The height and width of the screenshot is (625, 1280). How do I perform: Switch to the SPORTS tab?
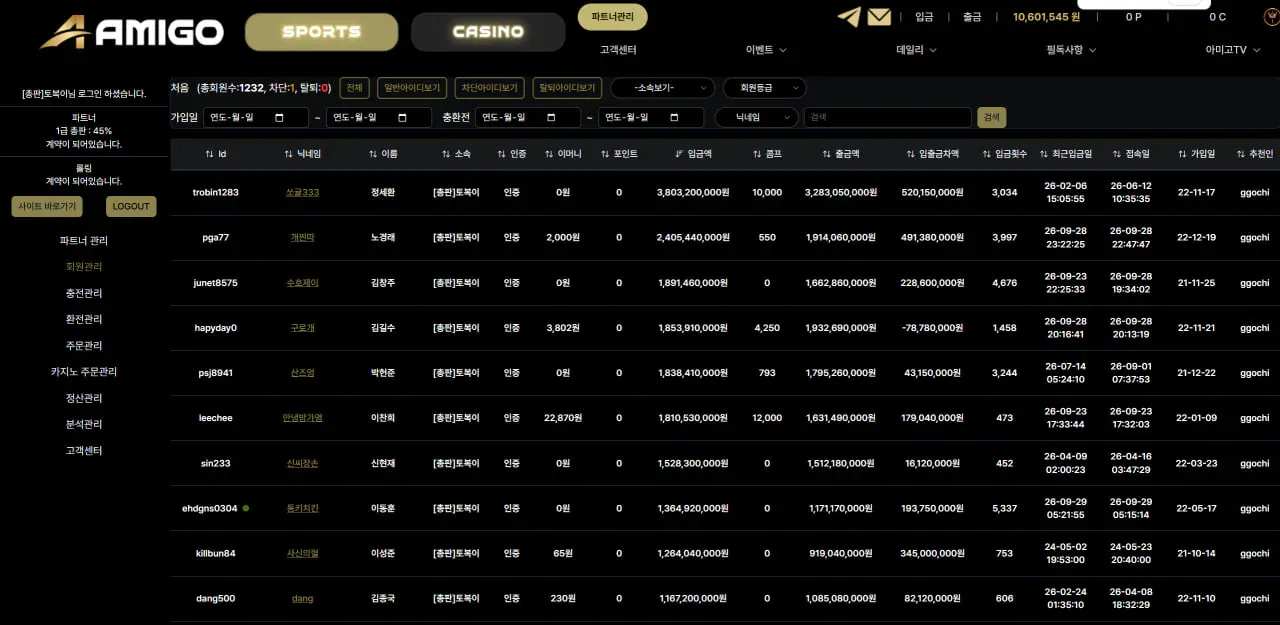pyautogui.click(x=321, y=32)
